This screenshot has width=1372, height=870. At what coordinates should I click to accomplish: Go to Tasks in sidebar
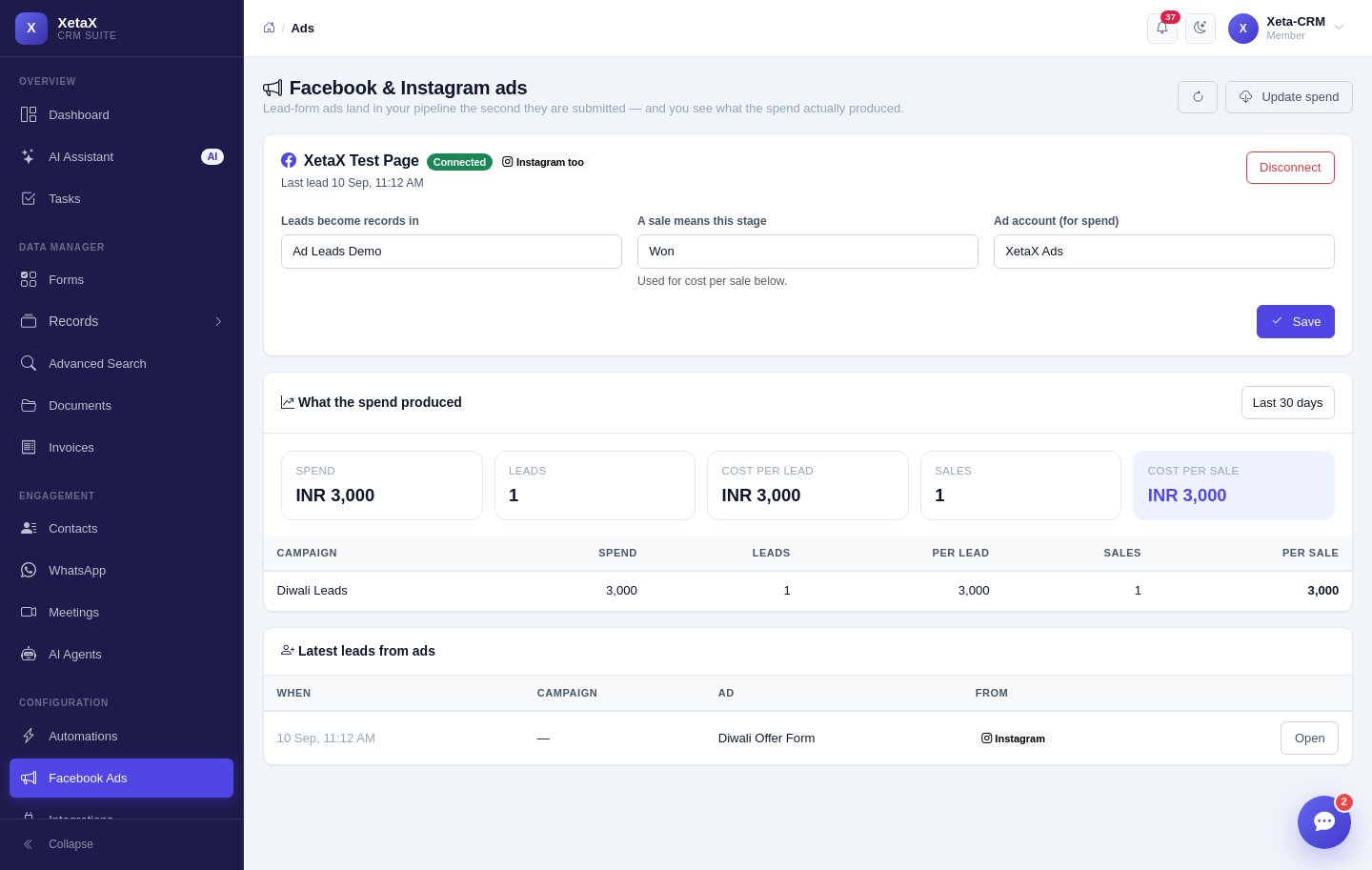(121, 198)
